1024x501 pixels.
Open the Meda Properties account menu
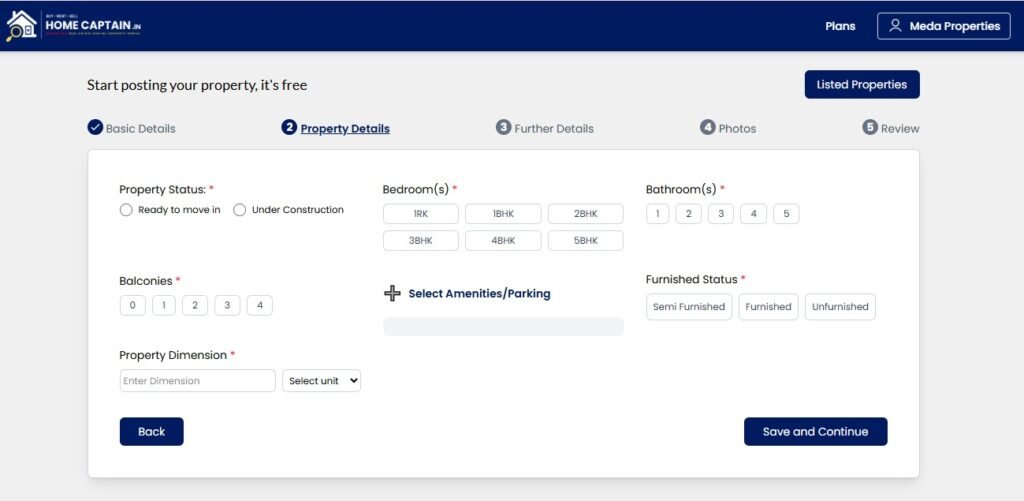(944, 26)
